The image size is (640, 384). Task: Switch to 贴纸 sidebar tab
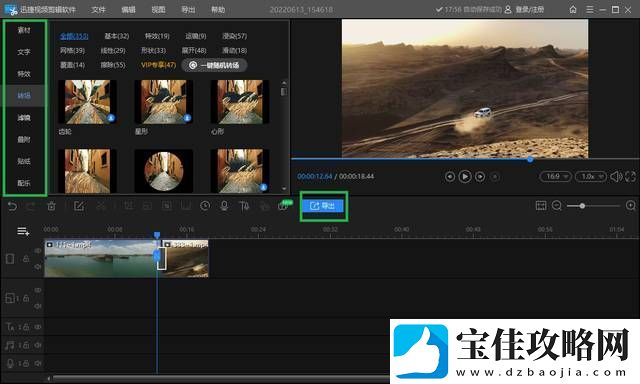click(x=24, y=161)
